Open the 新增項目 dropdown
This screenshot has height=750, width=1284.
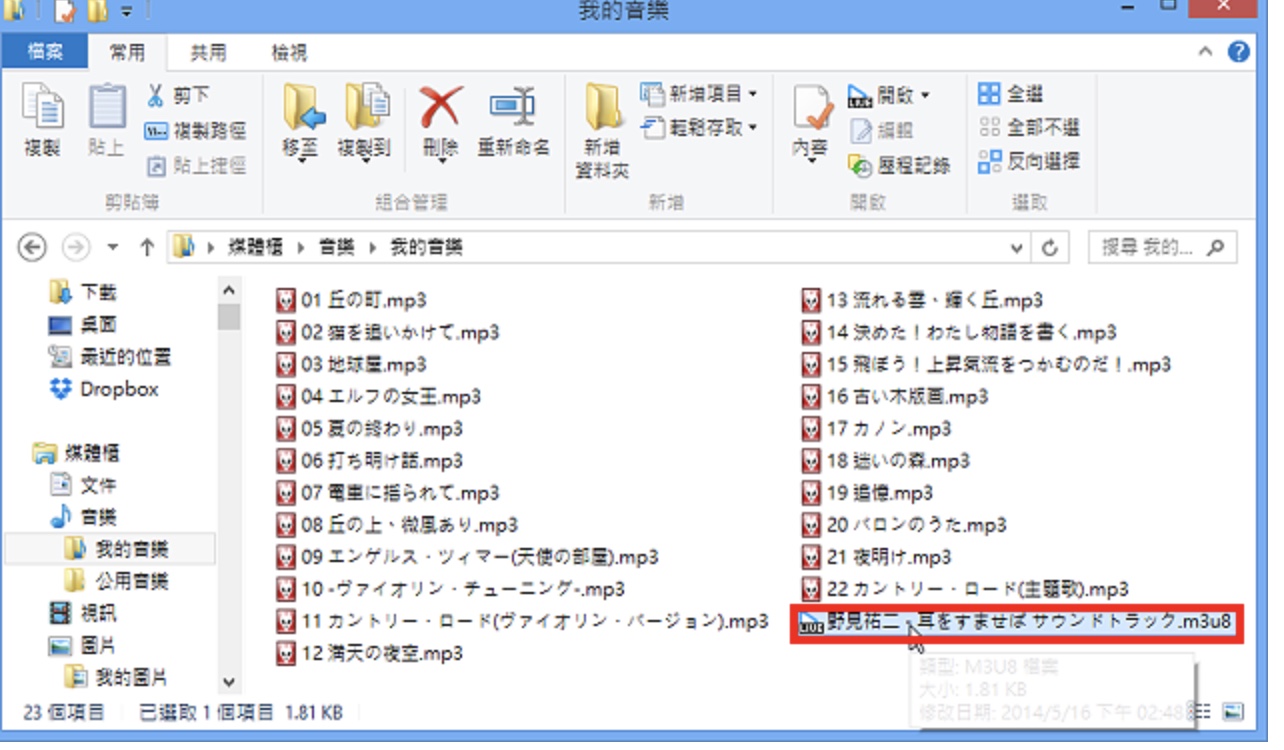pos(699,94)
